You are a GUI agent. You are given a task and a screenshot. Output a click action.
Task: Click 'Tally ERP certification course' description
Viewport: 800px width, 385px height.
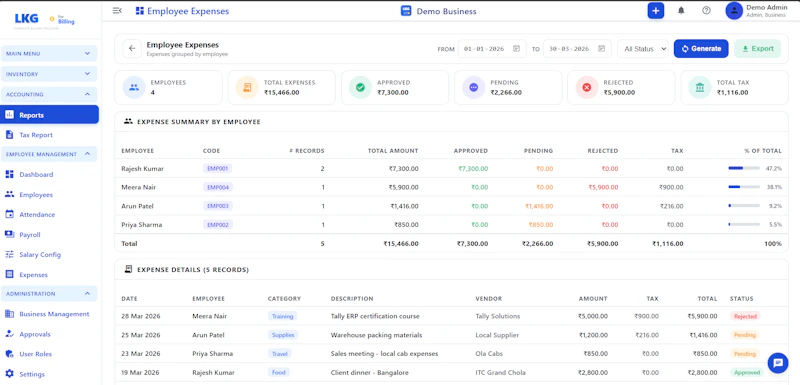[375, 316]
